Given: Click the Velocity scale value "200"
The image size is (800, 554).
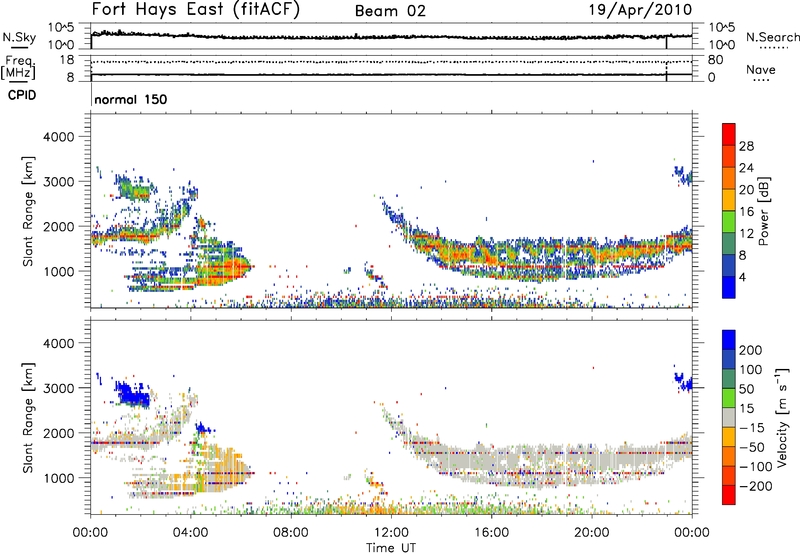Looking at the screenshot, I should coord(751,350).
